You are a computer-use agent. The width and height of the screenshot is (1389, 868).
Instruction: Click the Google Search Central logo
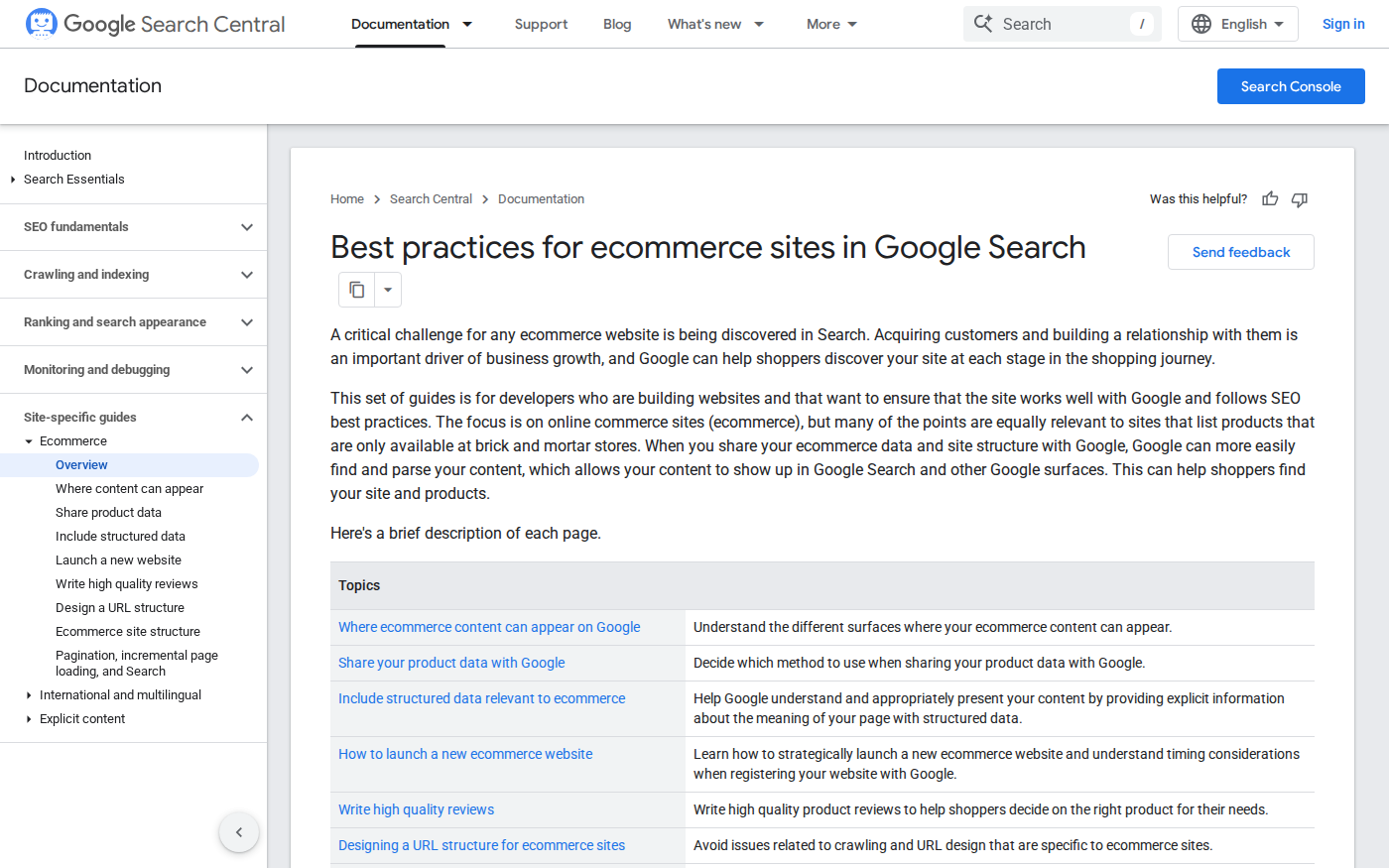pos(155,24)
